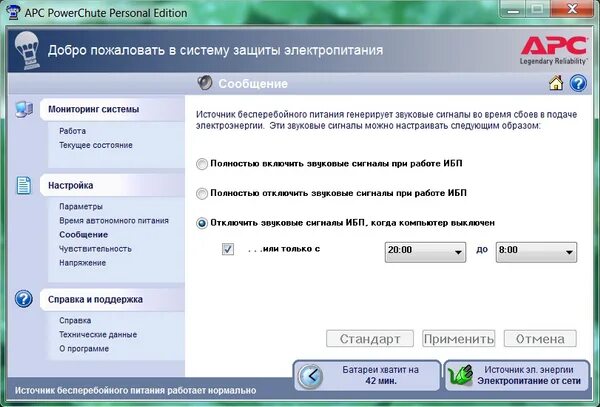The width and height of the screenshot is (600, 407).
Task: Click the speaker icon beside Сообщение
Action: (x=205, y=83)
